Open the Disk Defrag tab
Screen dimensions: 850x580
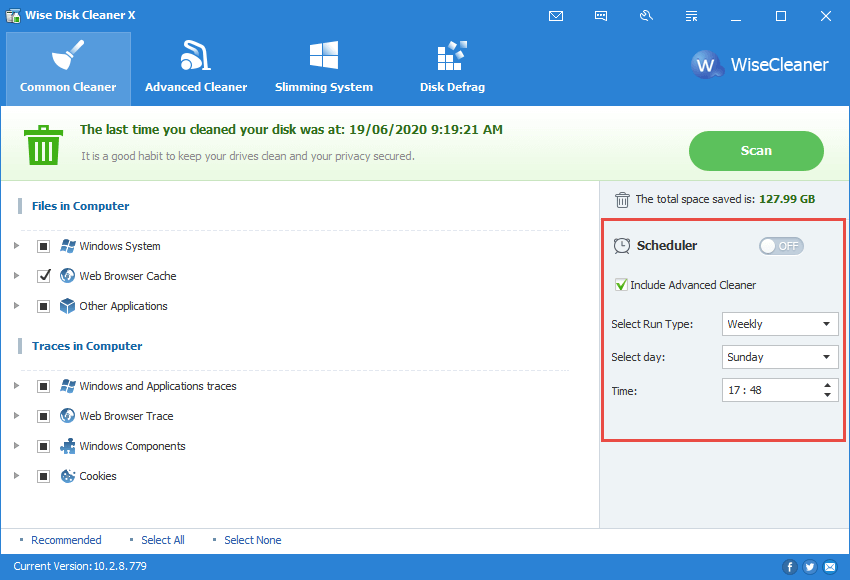[452, 68]
